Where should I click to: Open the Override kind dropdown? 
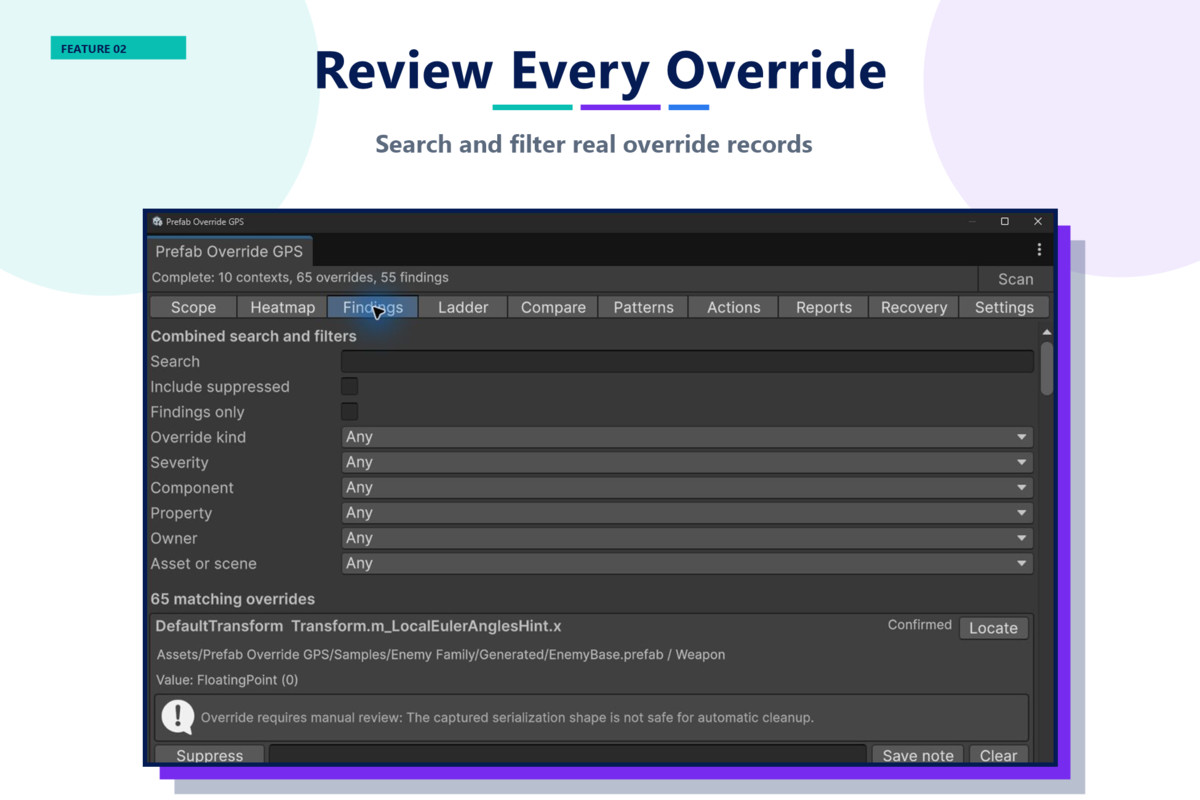[687, 437]
